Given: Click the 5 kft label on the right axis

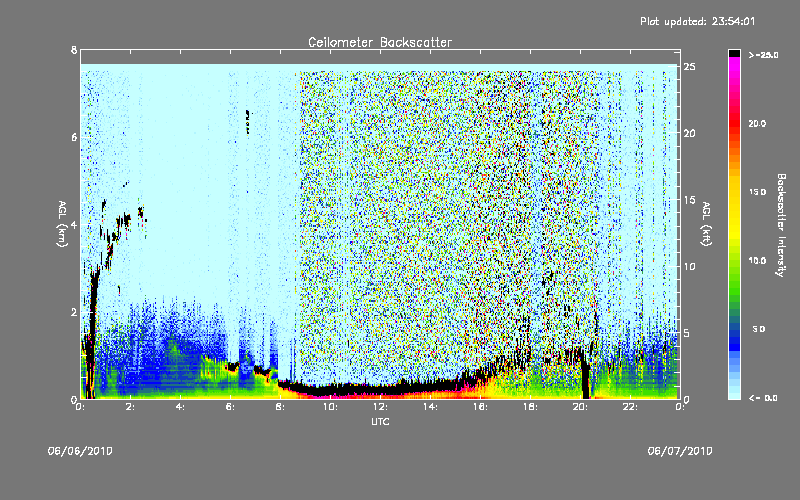Looking at the screenshot, I should pos(689,333).
